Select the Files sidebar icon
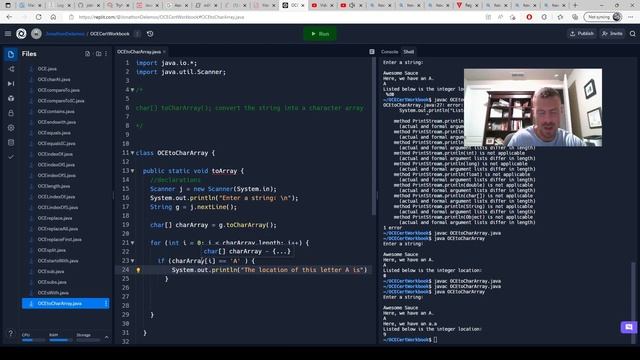 pyautogui.click(x=11, y=54)
